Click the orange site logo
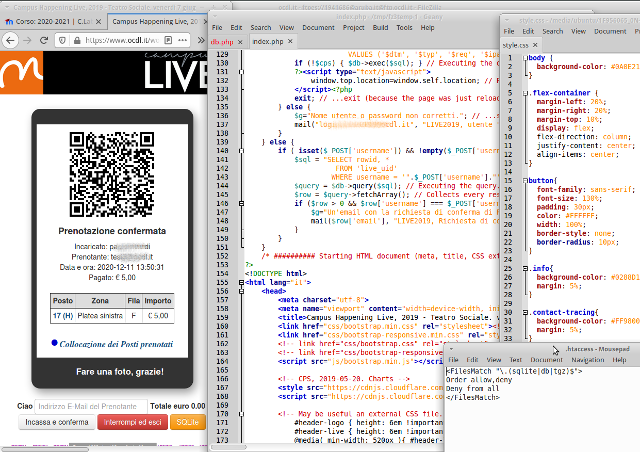Image resolution: width=640 pixels, height=452 pixels. [21, 73]
